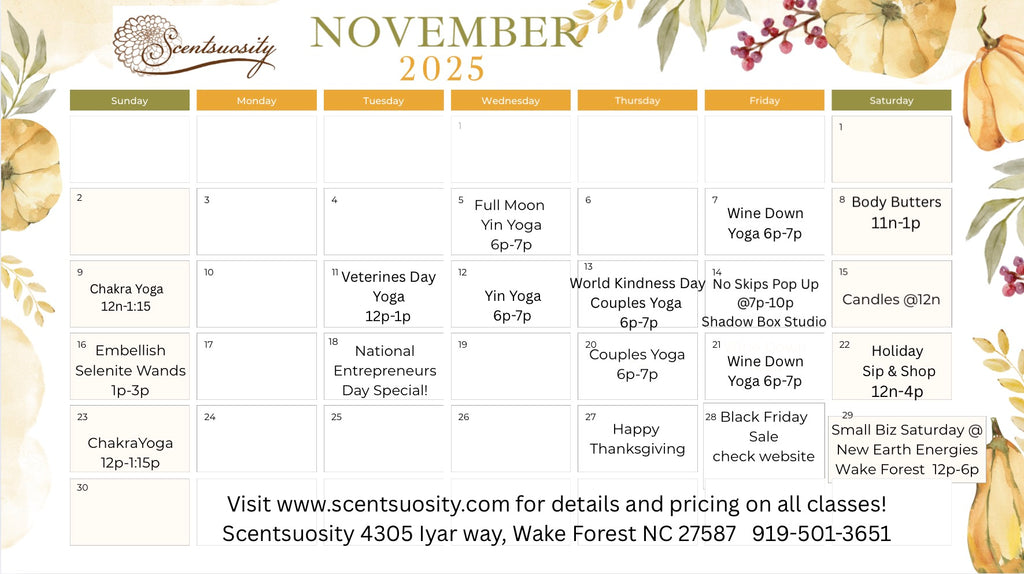This screenshot has width=1024, height=574.
Task: Open the Embellish Selenite Wands event
Action: [130, 370]
